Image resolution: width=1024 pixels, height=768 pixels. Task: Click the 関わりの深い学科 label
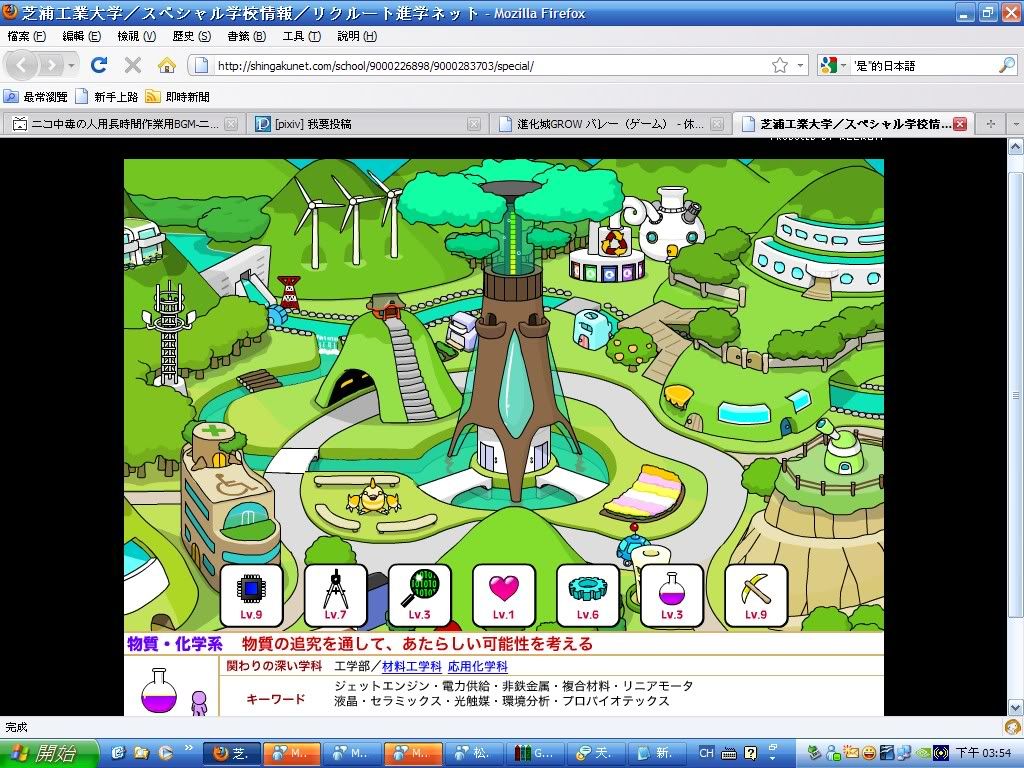tap(274, 666)
